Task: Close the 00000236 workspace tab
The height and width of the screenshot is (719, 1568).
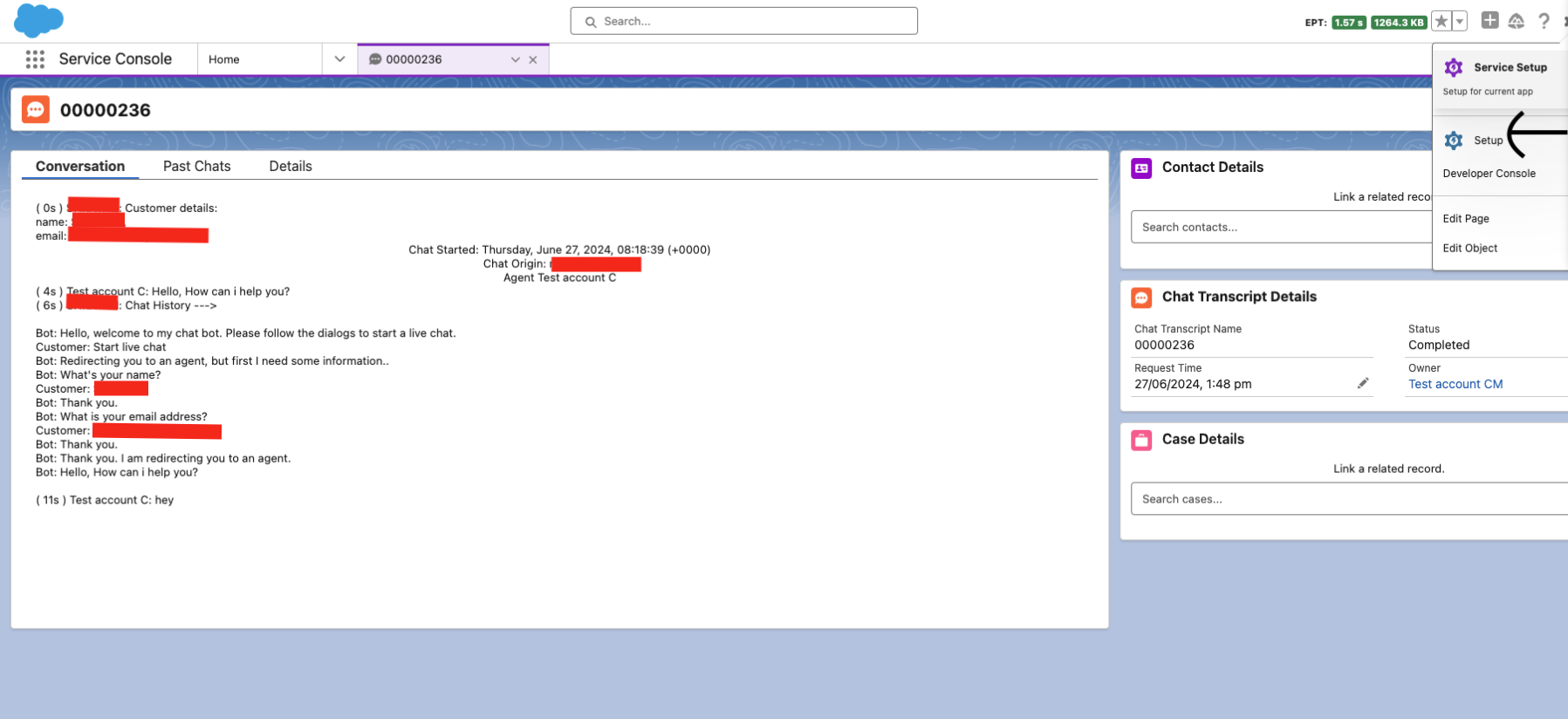Action: pyautogui.click(x=533, y=59)
